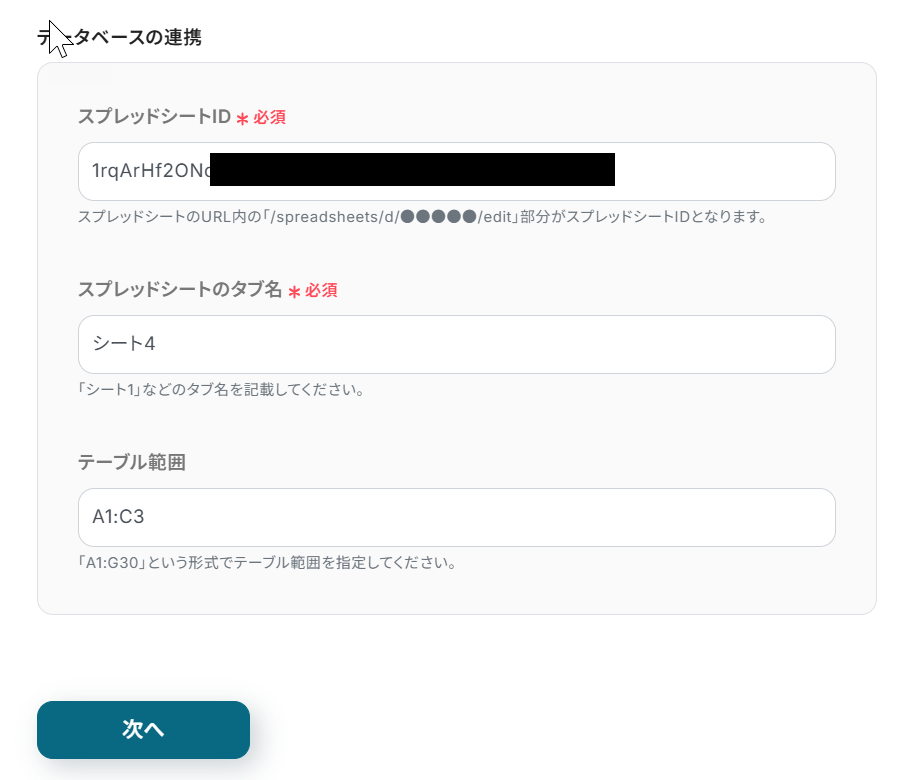Click the スプレッドシートID input field
903x780 pixels.
click(720, 171)
